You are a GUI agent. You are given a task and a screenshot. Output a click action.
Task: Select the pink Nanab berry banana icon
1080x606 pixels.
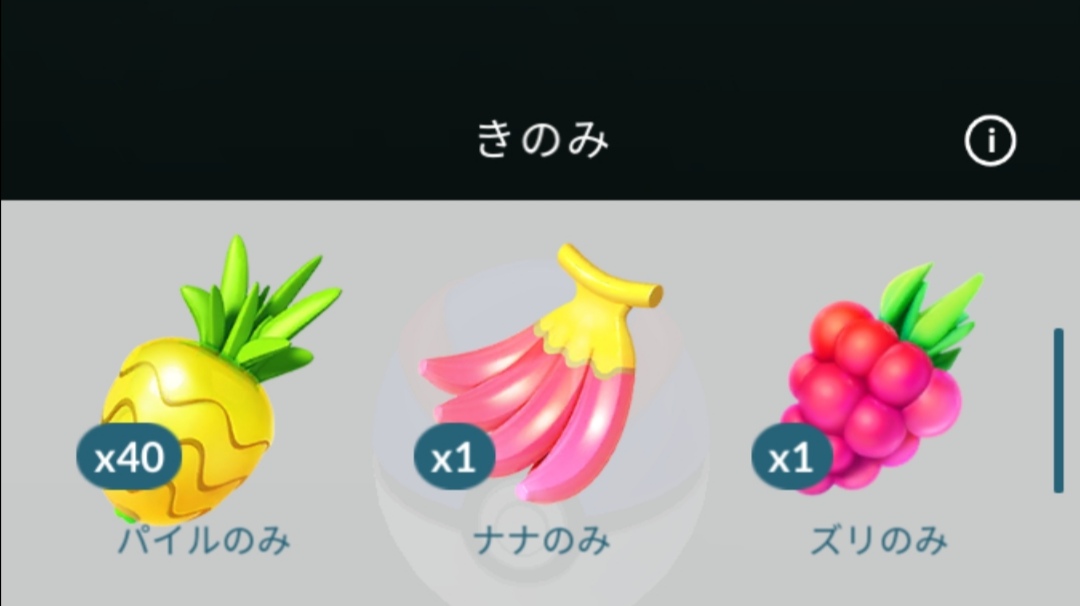coord(541,373)
